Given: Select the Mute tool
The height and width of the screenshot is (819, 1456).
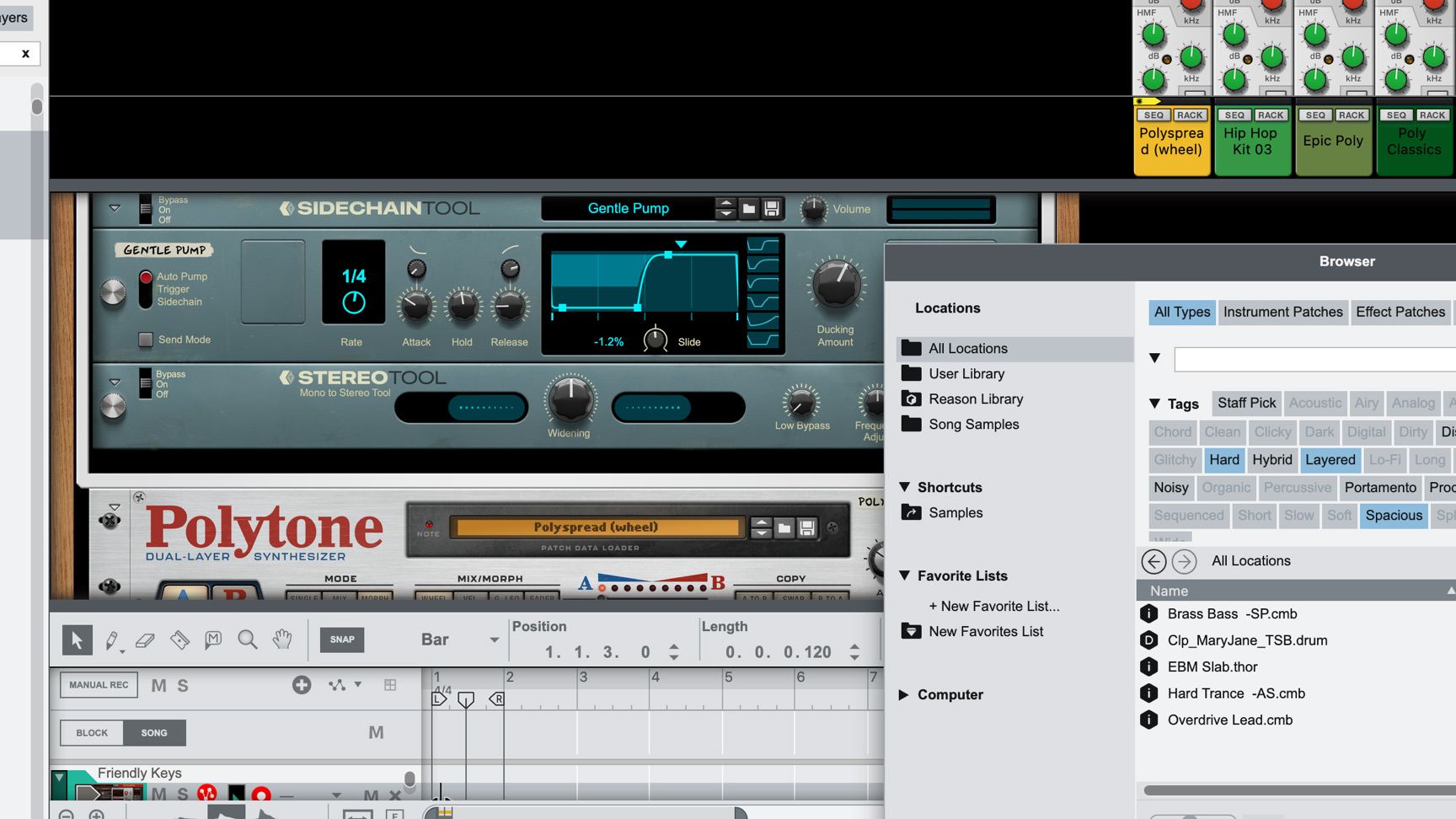Looking at the screenshot, I should coord(213,640).
